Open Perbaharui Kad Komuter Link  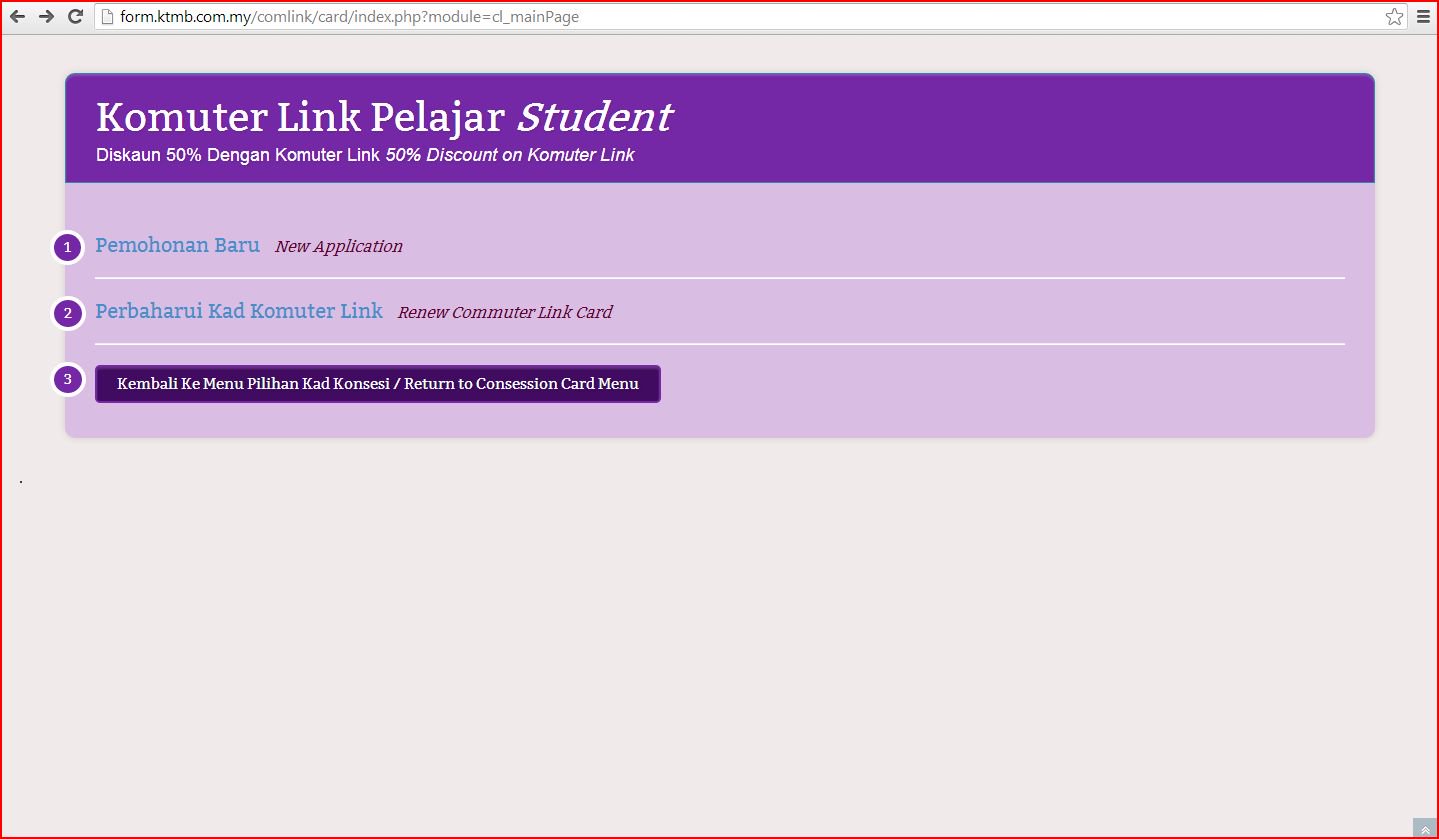[x=239, y=311]
